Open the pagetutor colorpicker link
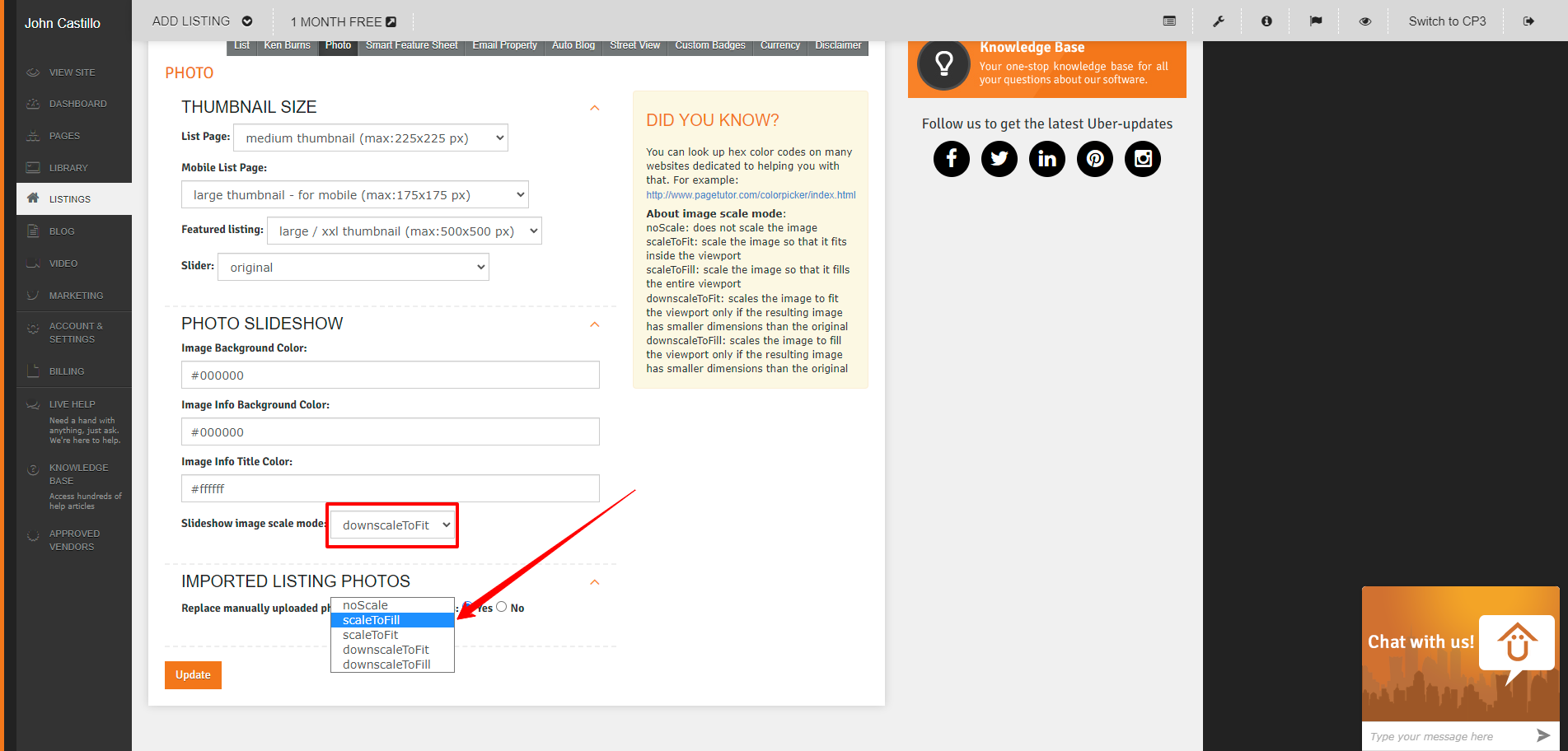Screen dimensions: 1568x751 (x=750, y=195)
